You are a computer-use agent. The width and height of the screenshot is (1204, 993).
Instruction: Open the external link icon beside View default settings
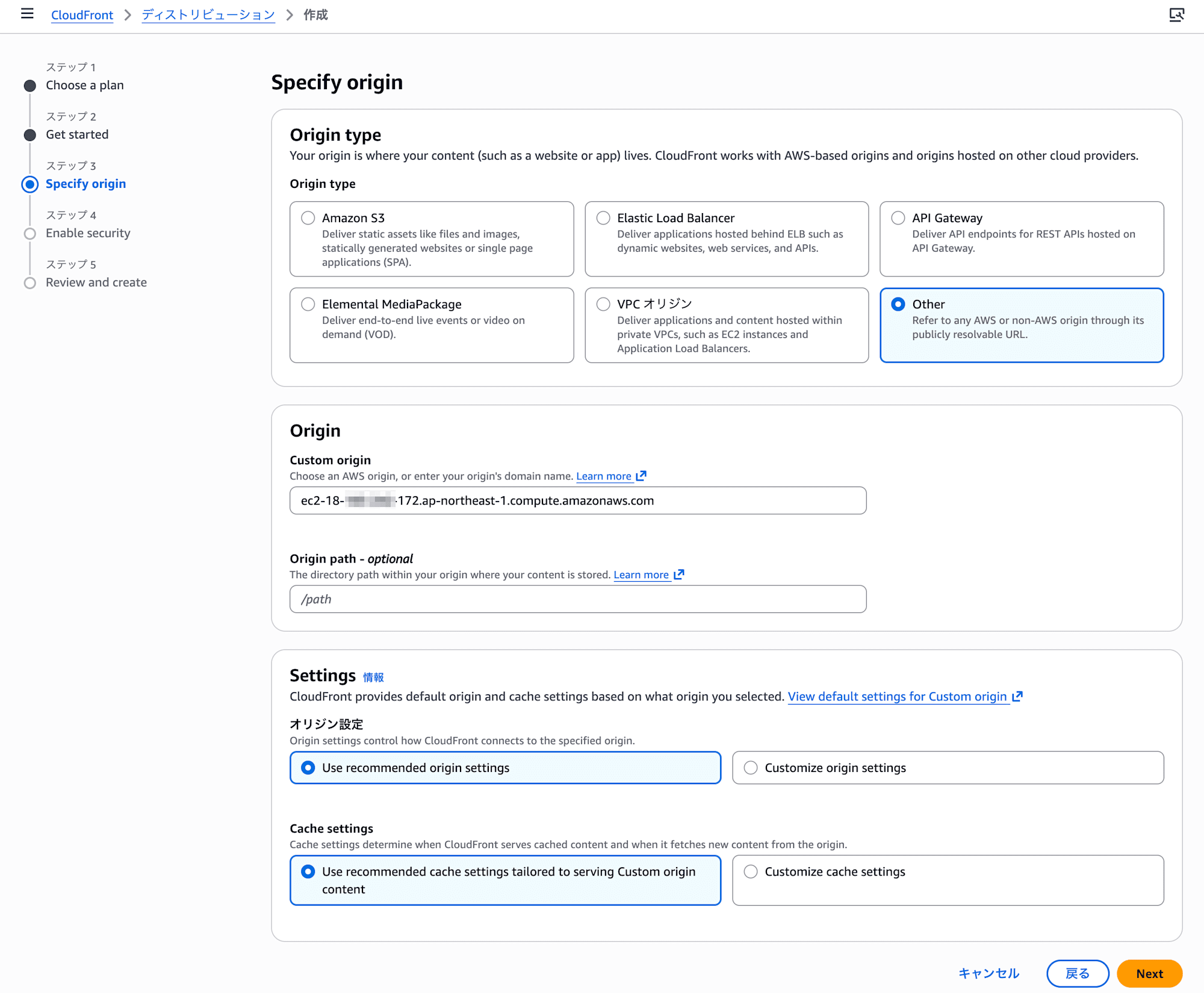pos(1017,696)
